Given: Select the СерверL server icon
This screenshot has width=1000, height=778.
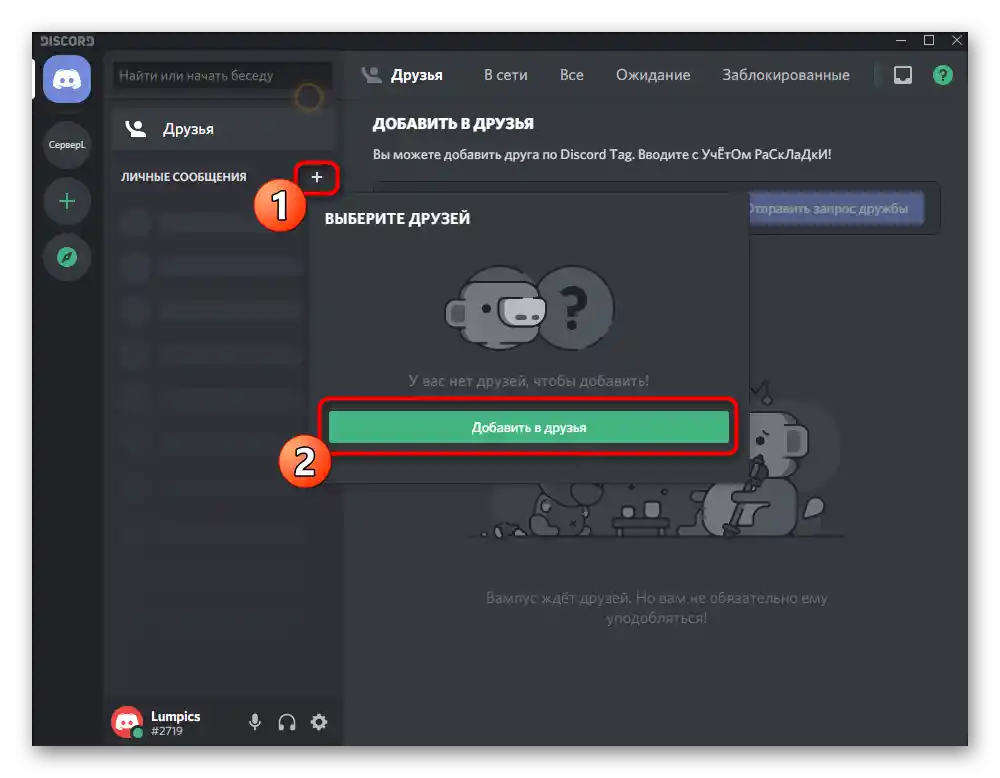Looking at the screenshot, I should (x=66, y=145).
